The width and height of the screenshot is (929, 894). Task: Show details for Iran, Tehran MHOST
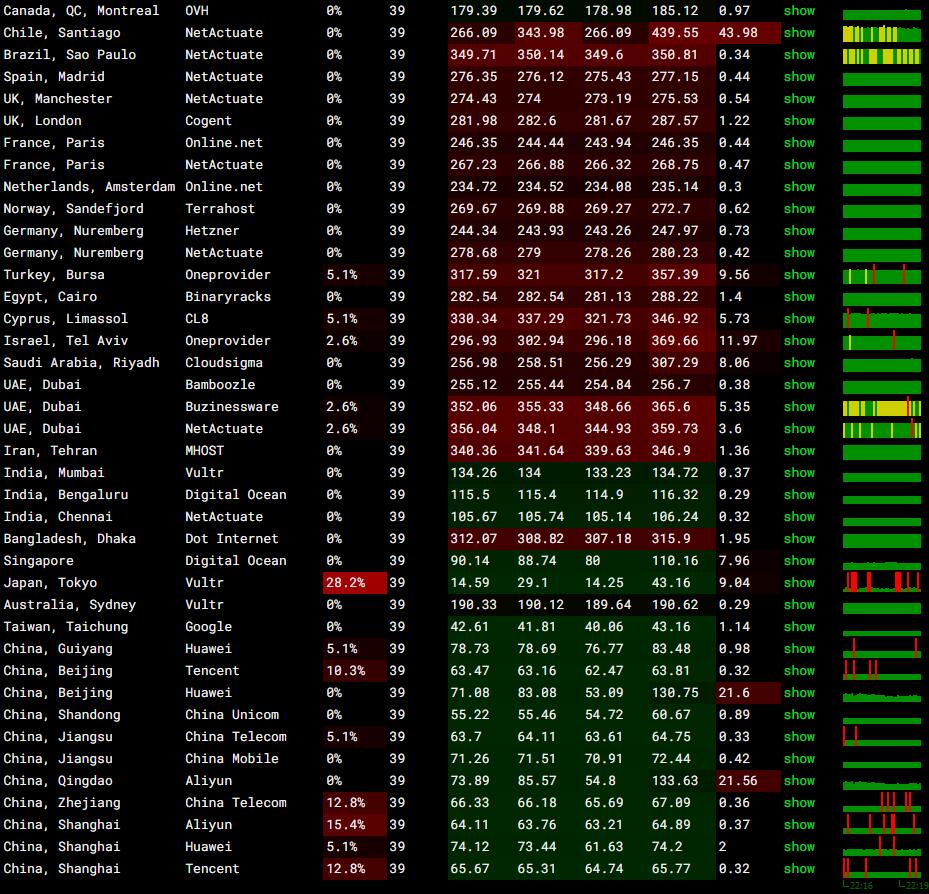[799, 451]
